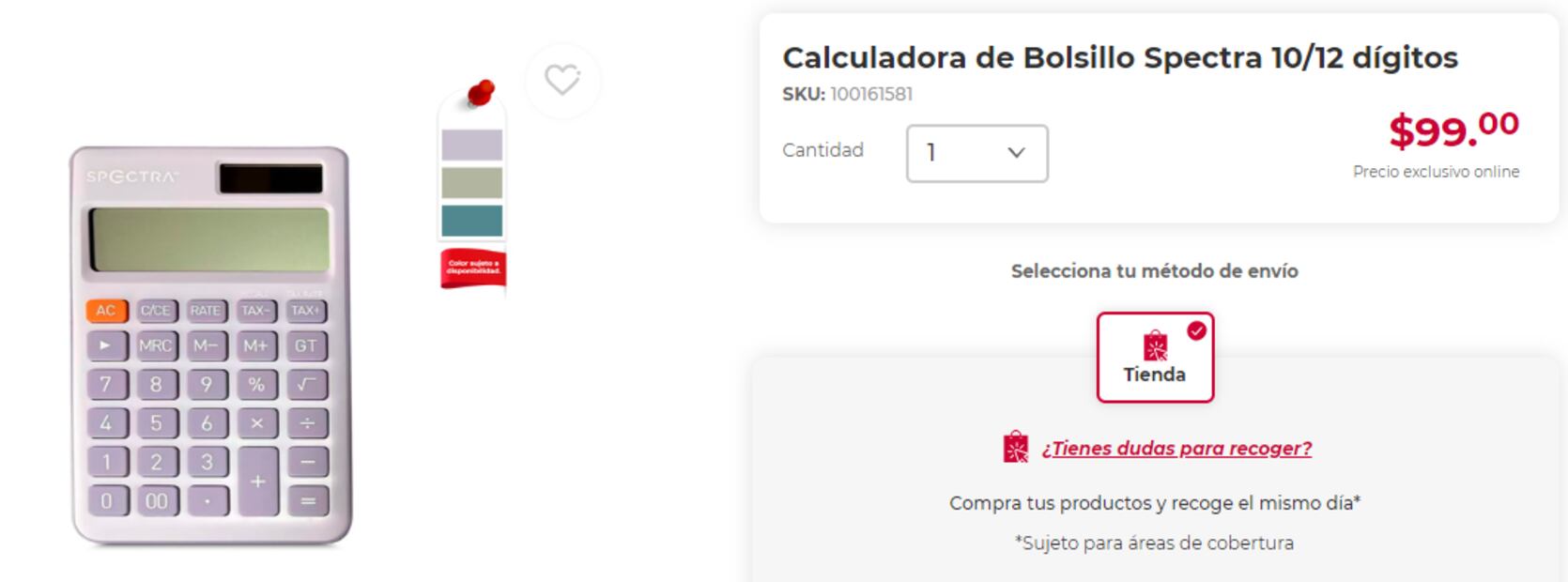Click the chevron arrow in quantity selector

1016,153
